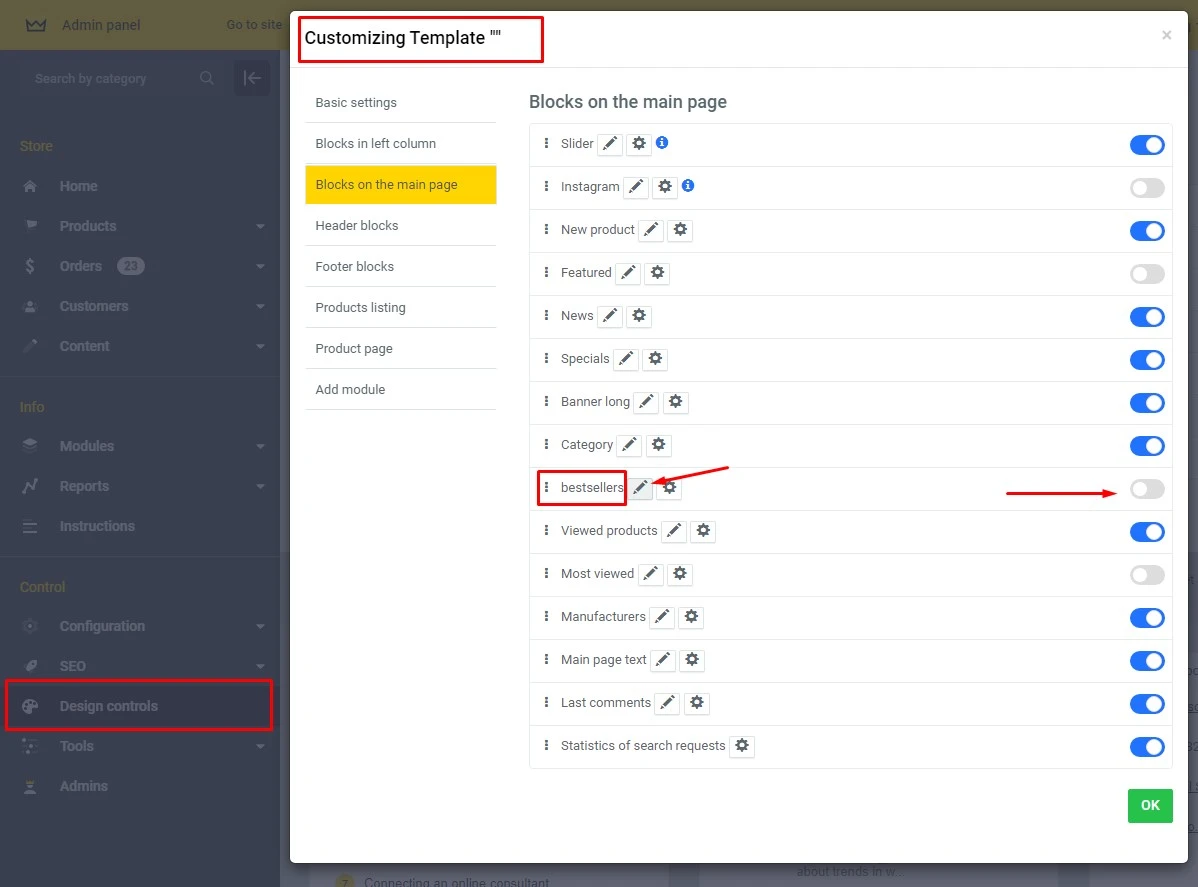Collapse the sidebar with the arrow icon

point(252,78)
